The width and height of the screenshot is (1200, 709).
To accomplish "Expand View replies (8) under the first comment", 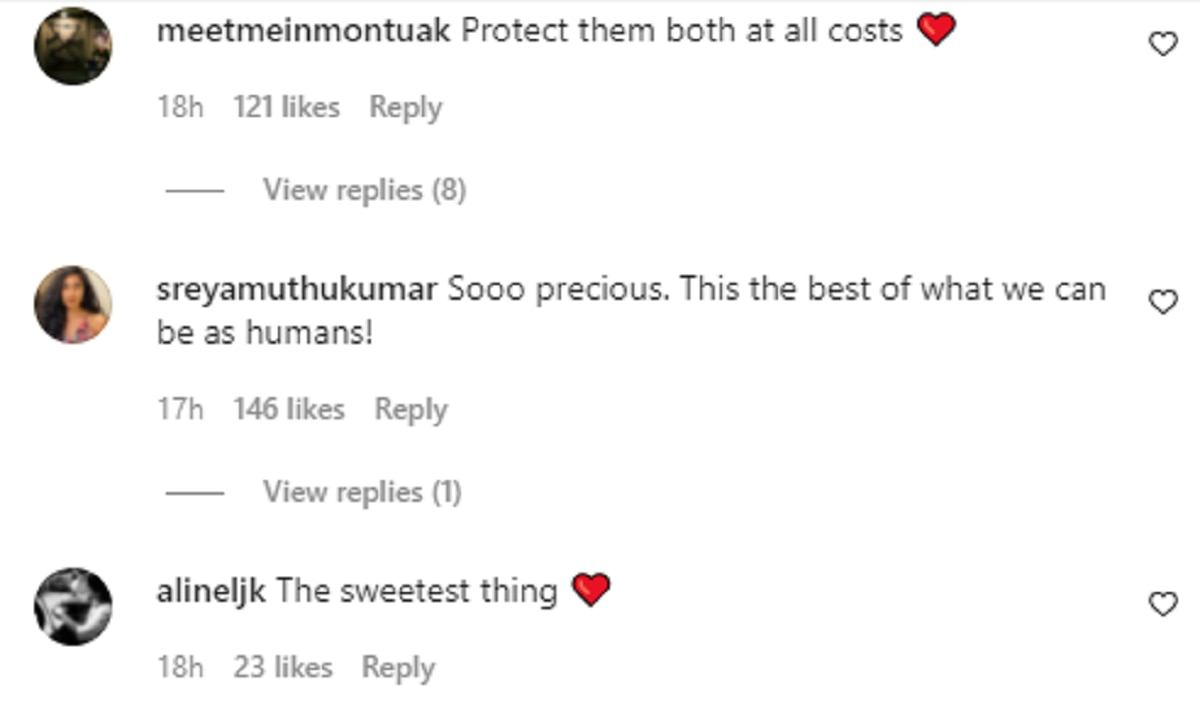I will click(364, 189).
